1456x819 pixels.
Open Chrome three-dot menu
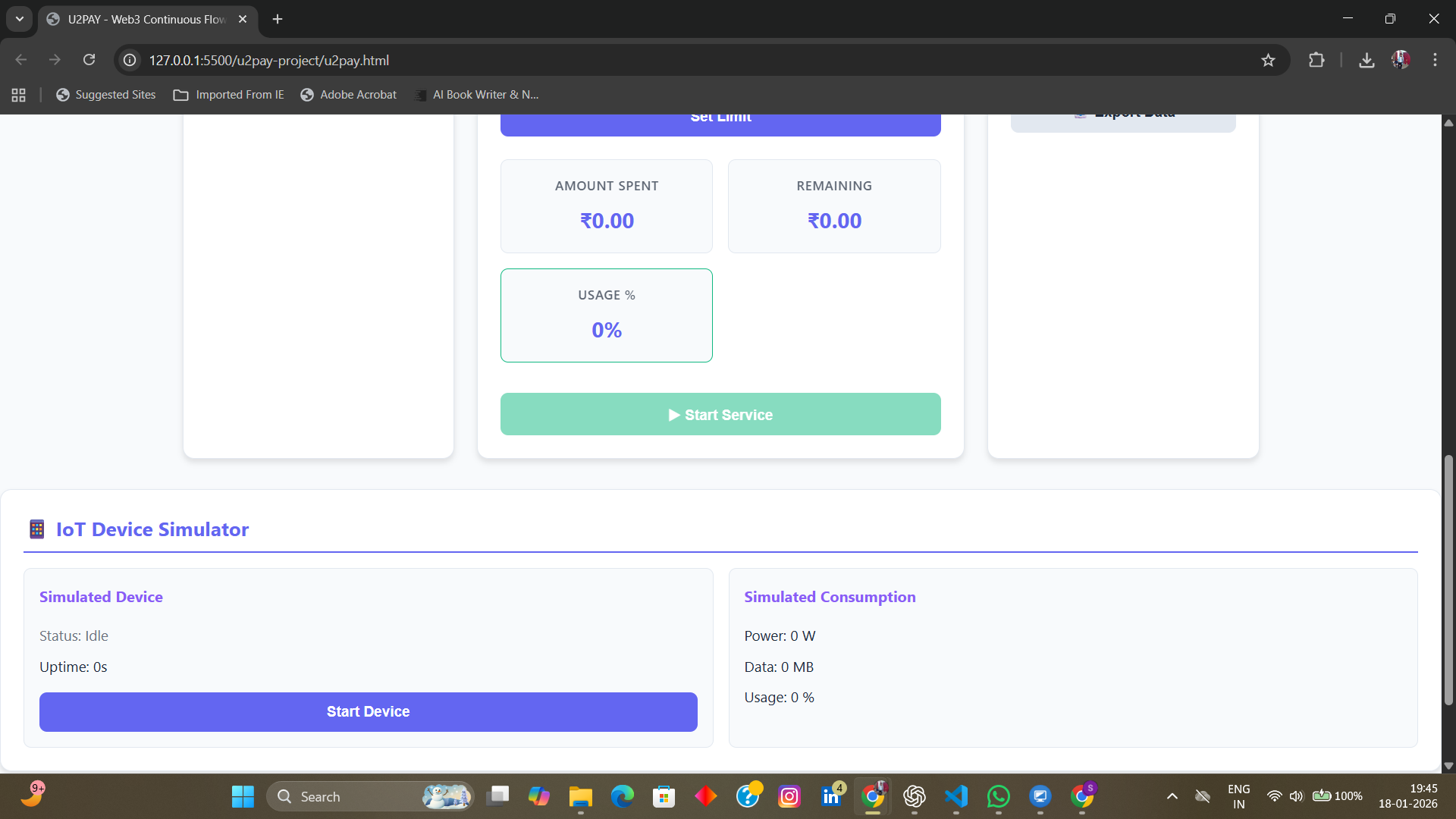coord(1435,60)
